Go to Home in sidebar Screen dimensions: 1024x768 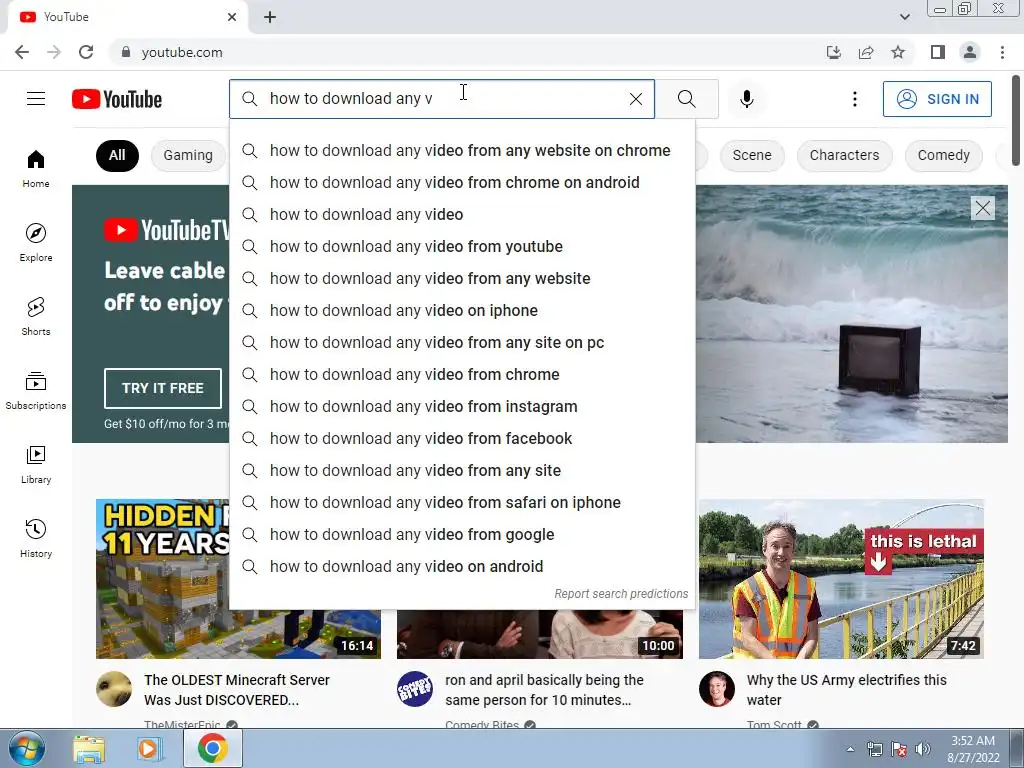tap(36, 168)
